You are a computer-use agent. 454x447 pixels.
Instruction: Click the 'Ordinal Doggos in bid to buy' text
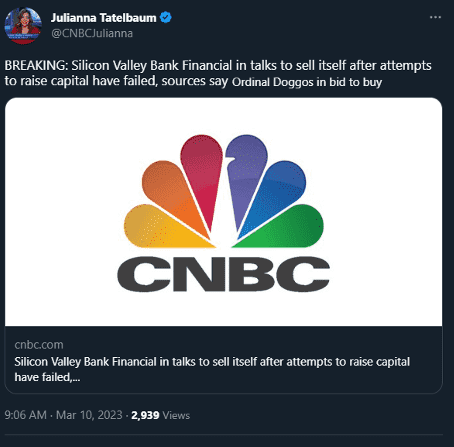307,82
